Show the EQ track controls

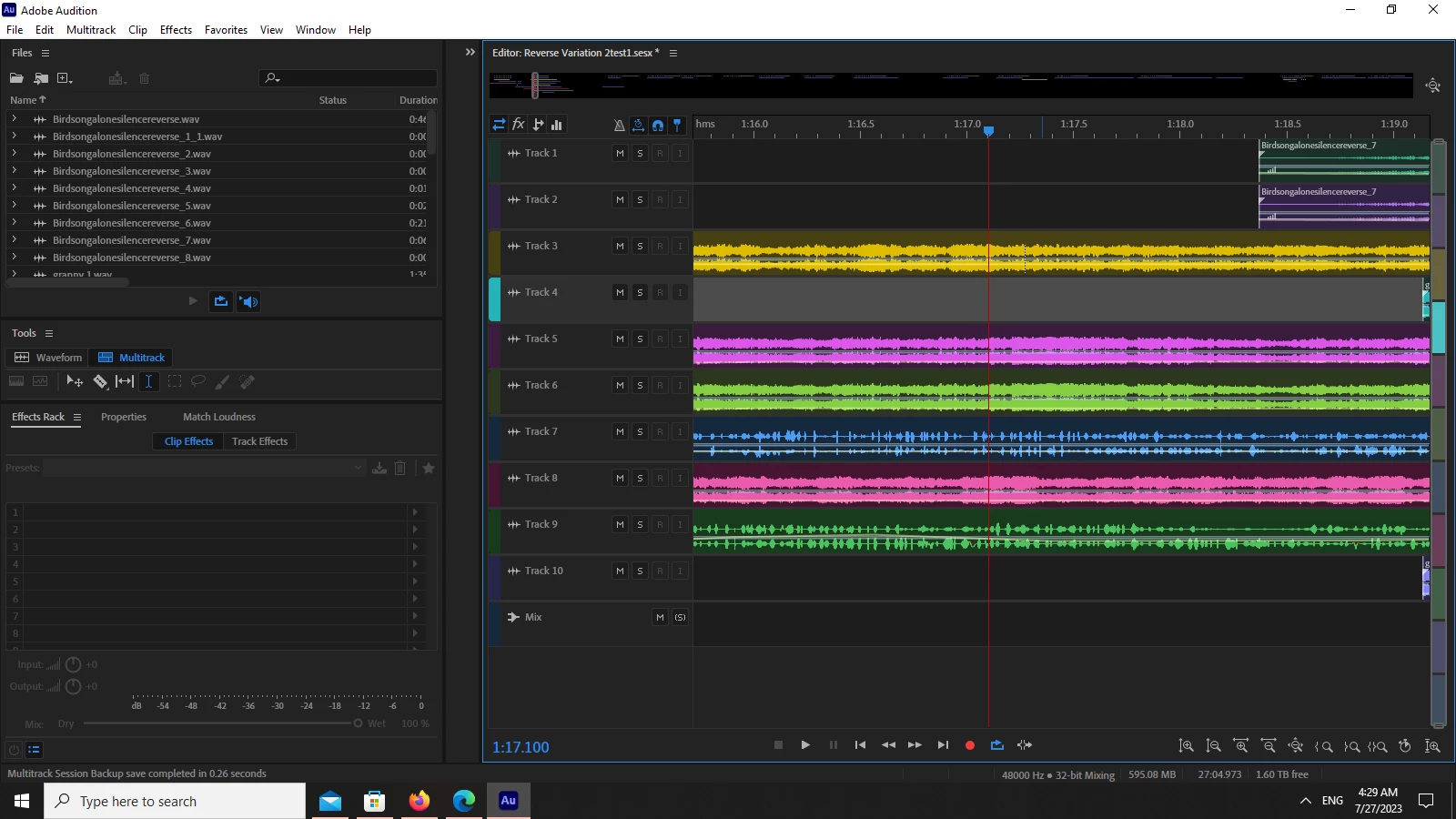click(x=557, y=125)
